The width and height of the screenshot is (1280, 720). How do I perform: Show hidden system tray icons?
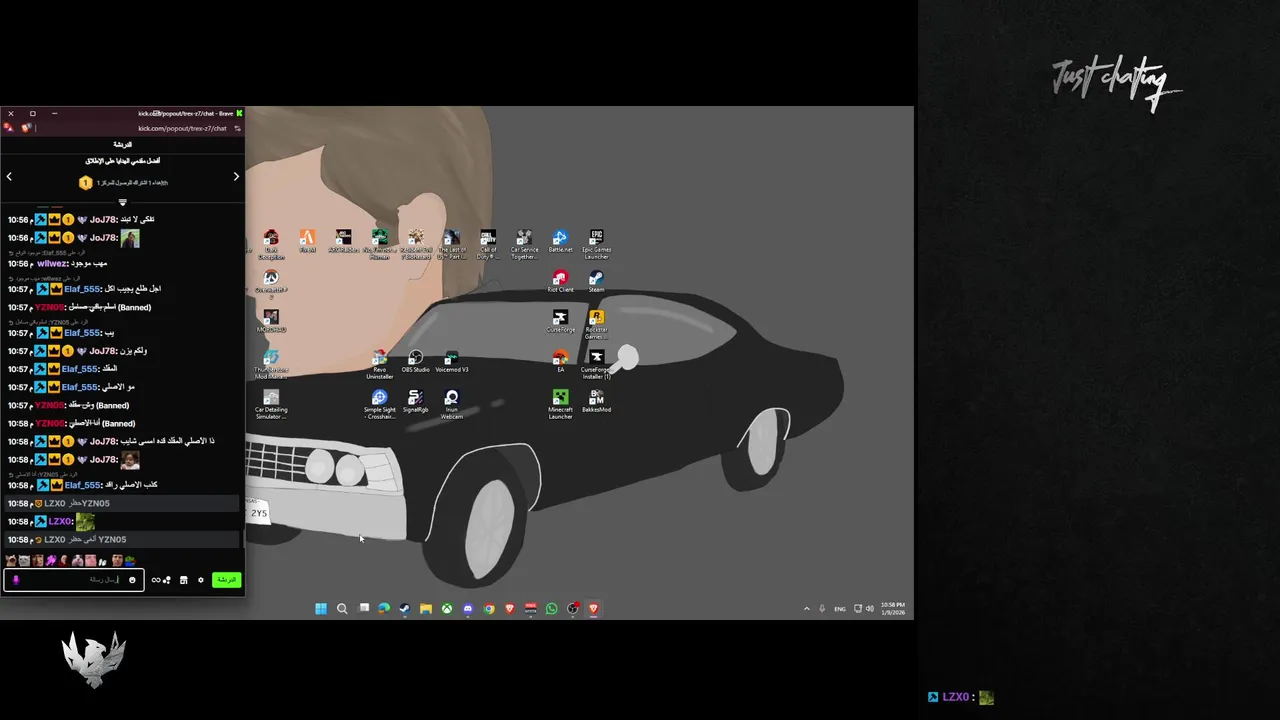(806, 608)
